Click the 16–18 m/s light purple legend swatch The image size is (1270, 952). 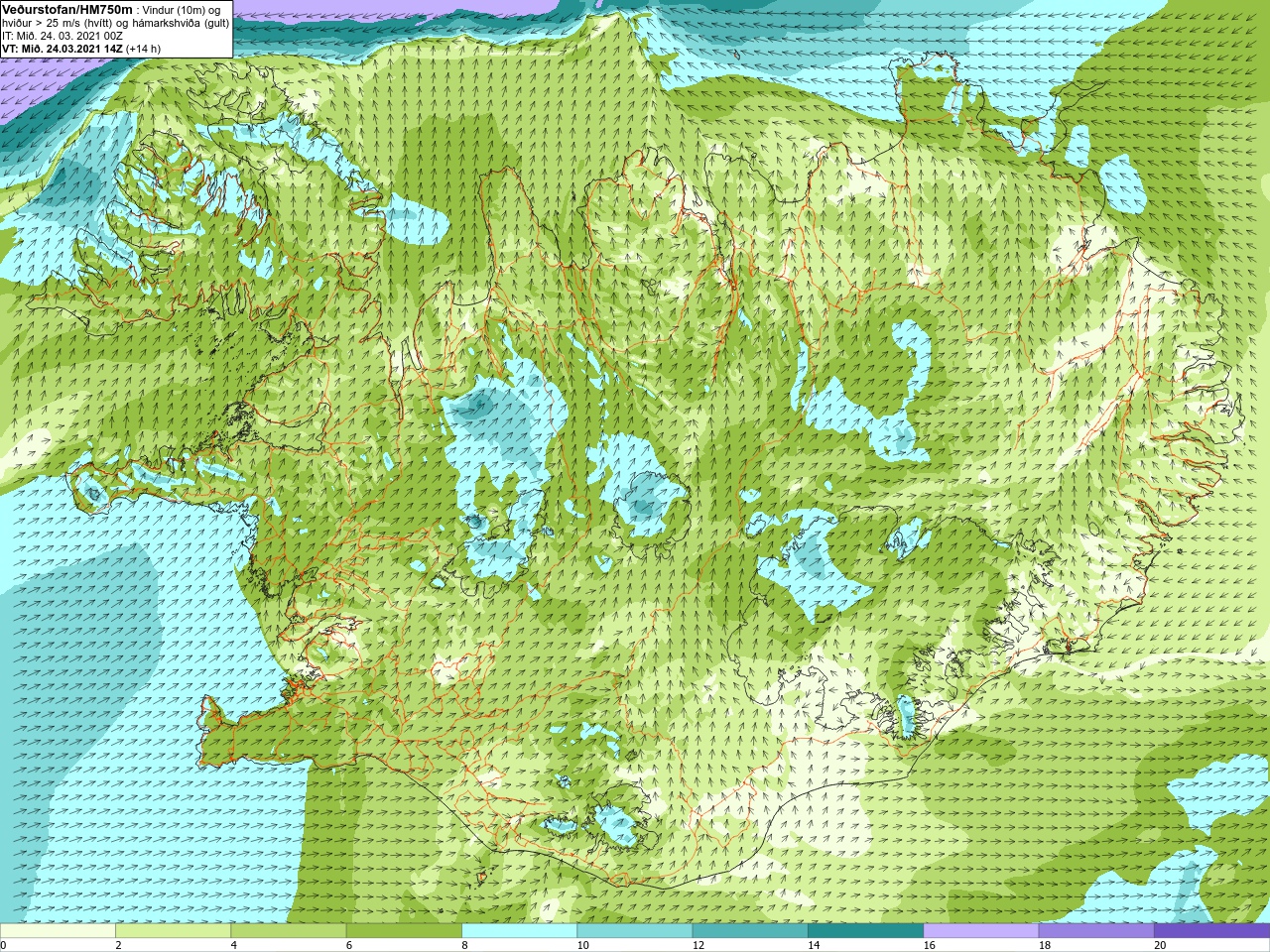pos(981,931)
